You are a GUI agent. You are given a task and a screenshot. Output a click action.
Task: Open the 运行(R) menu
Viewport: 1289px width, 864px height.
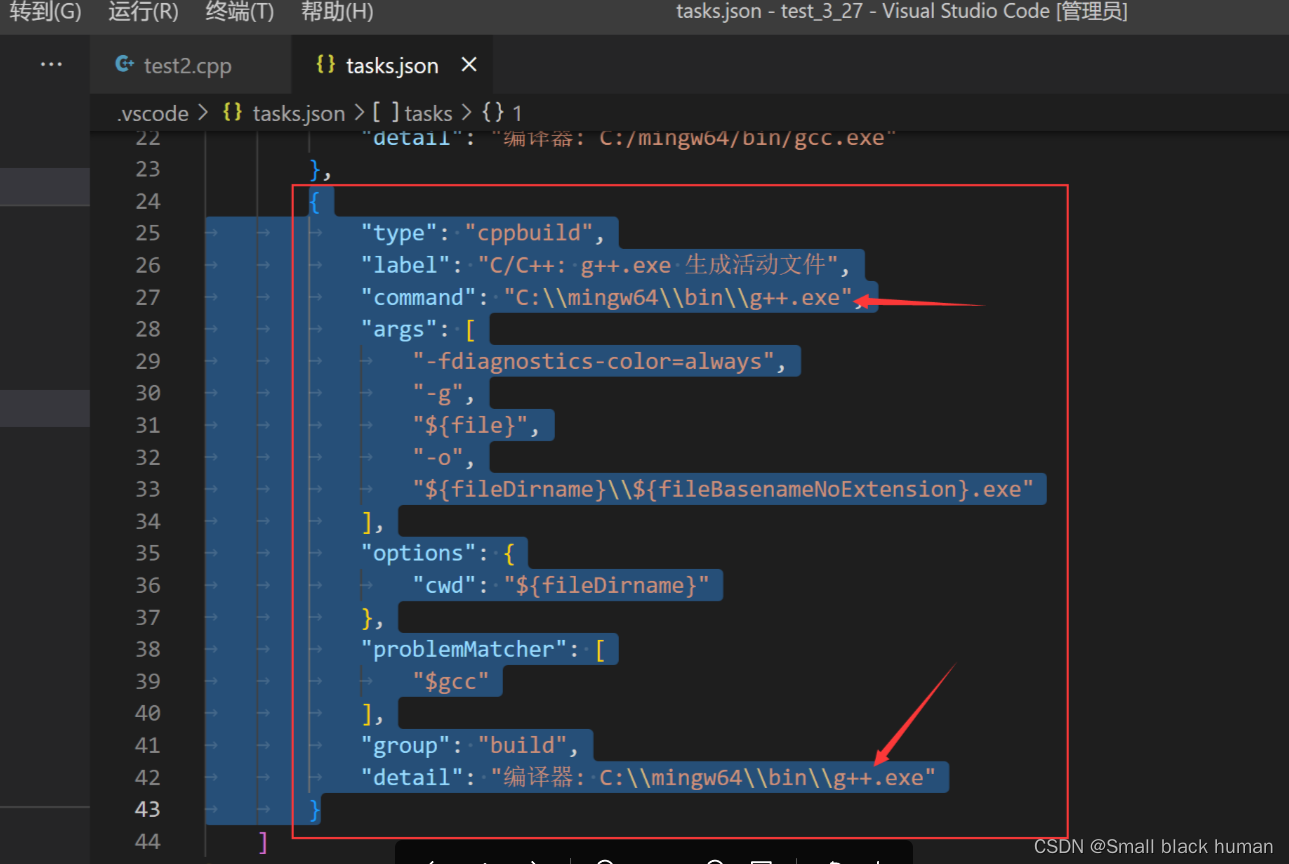click(x=143, y=12)
